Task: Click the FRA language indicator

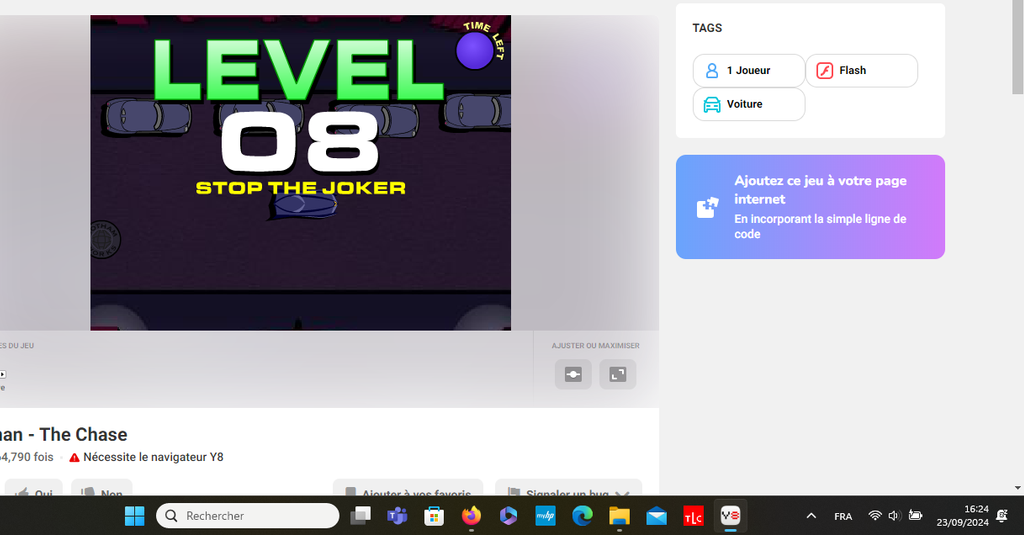Action: (x=843, y=516)
